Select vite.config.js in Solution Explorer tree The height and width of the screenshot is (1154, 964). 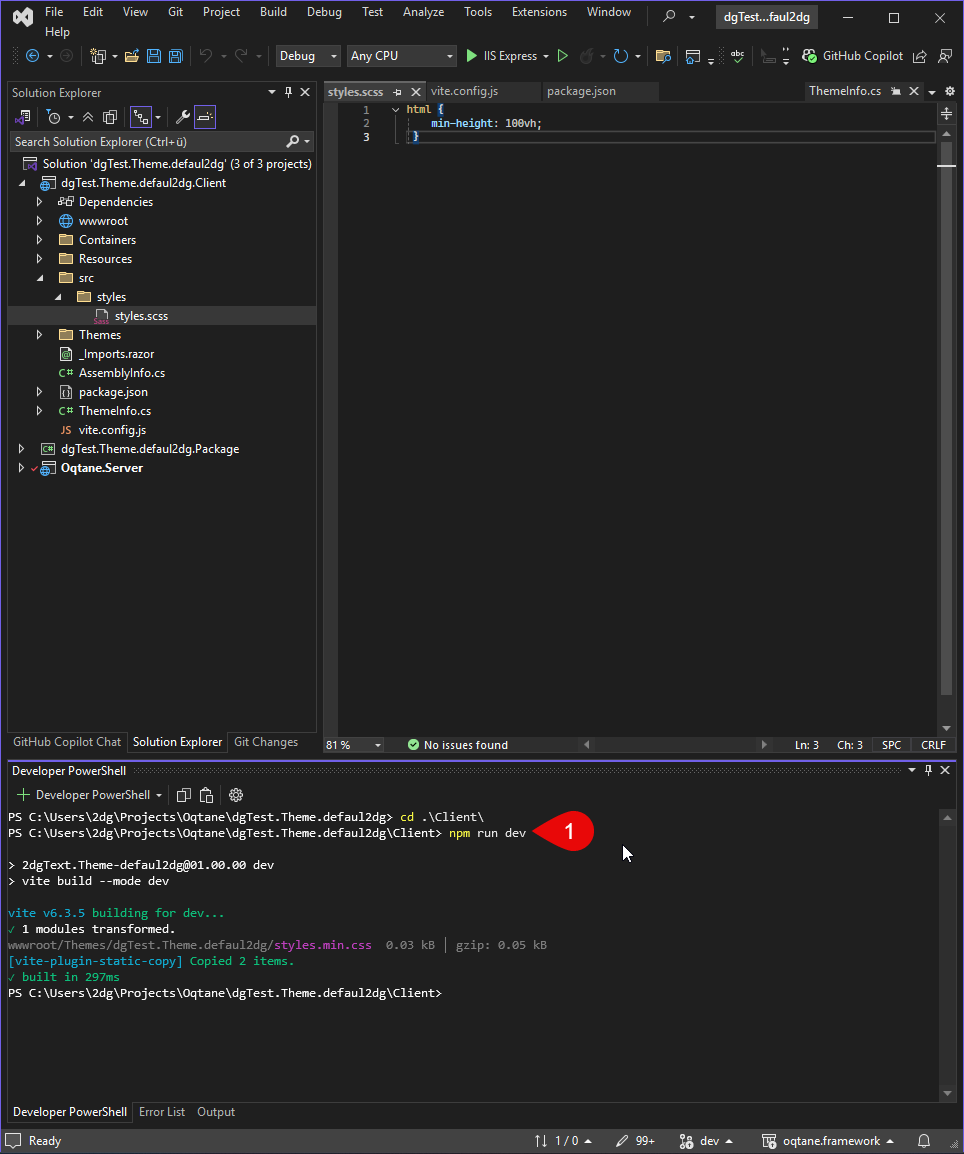[x=112, y=430]
